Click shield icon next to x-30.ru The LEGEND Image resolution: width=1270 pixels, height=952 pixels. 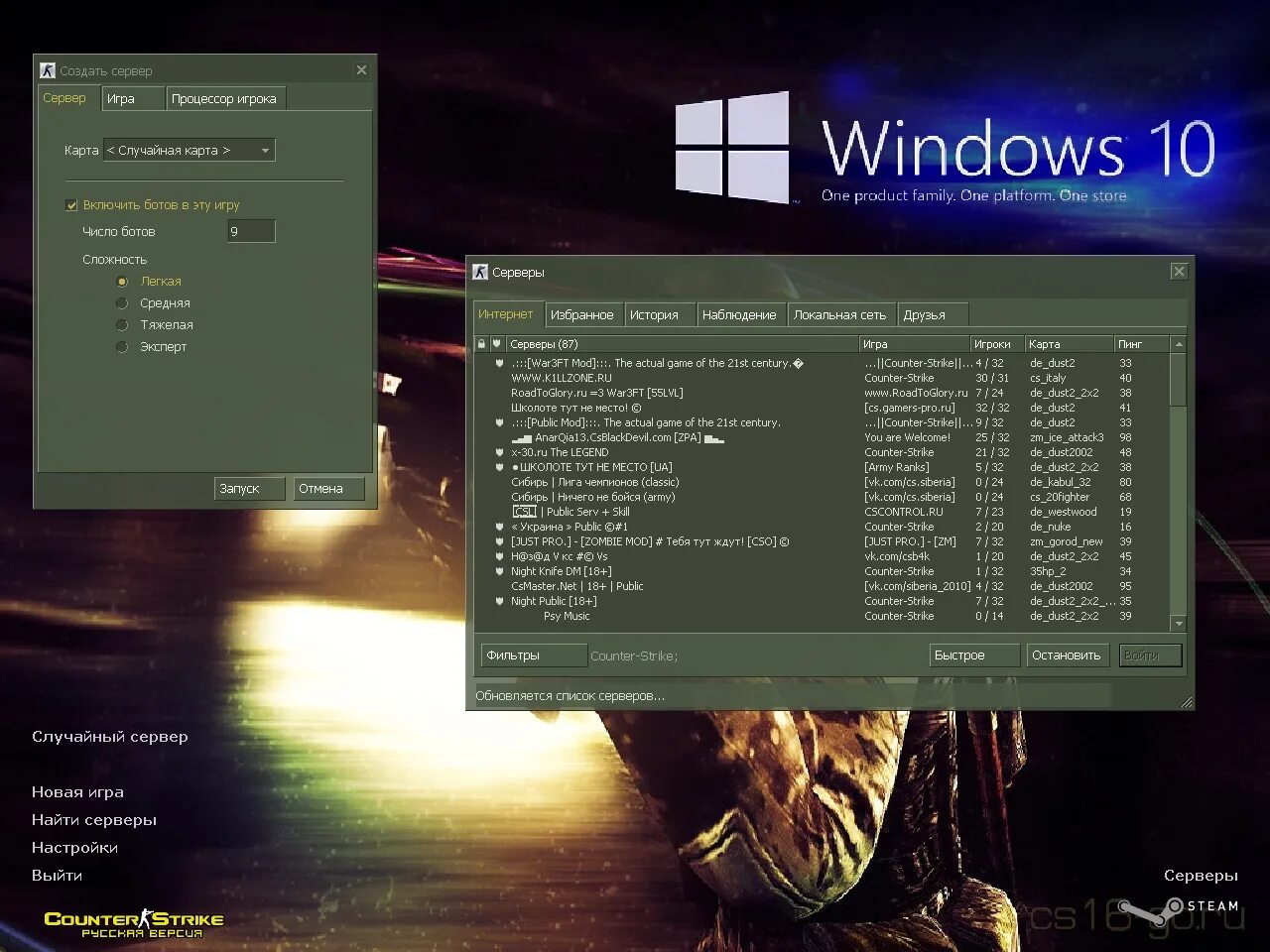pos(500,452)
